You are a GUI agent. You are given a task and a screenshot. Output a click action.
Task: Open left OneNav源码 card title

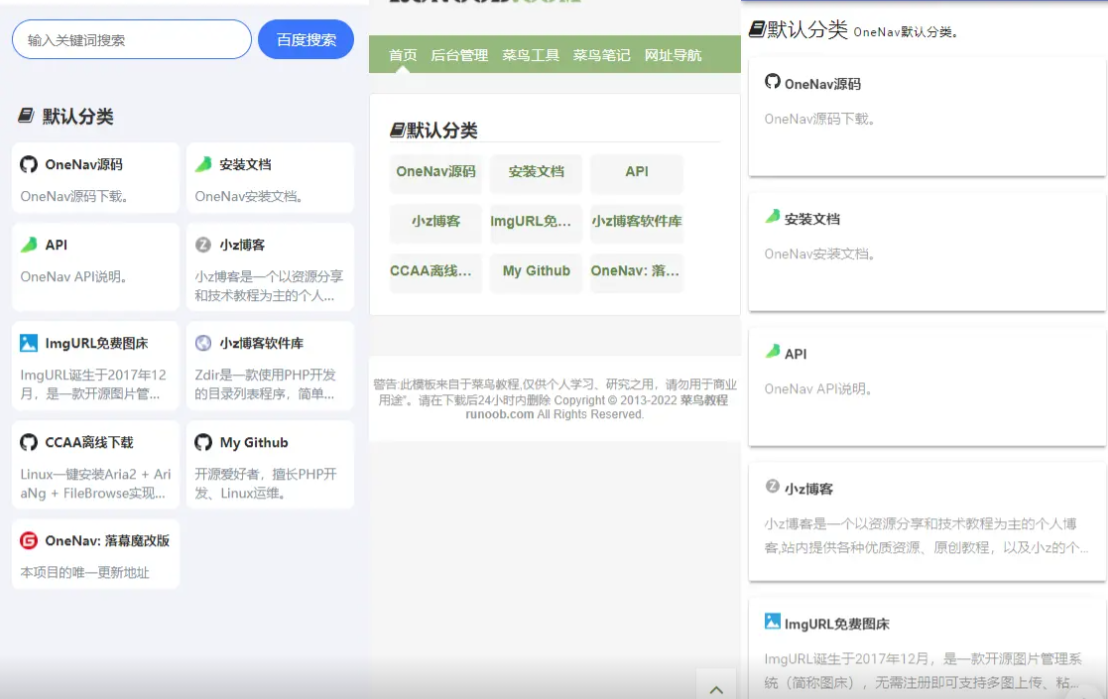(x=84, y=165)
